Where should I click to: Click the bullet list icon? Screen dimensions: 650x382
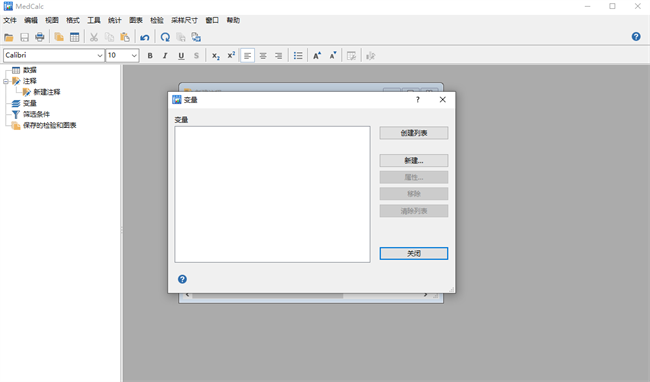(x=298, y=56)
